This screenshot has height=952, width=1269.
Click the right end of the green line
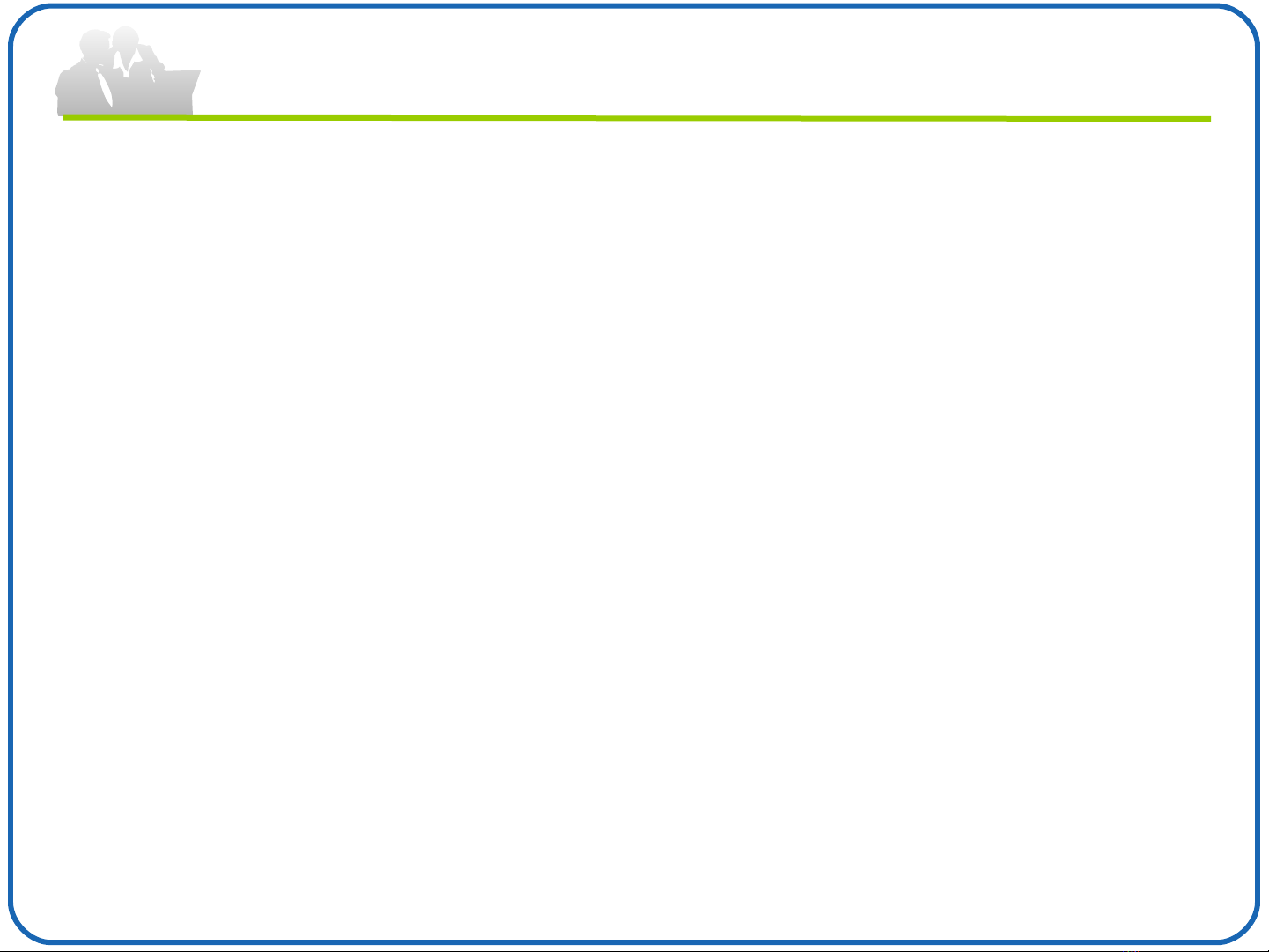click(x=1205, y=119)
